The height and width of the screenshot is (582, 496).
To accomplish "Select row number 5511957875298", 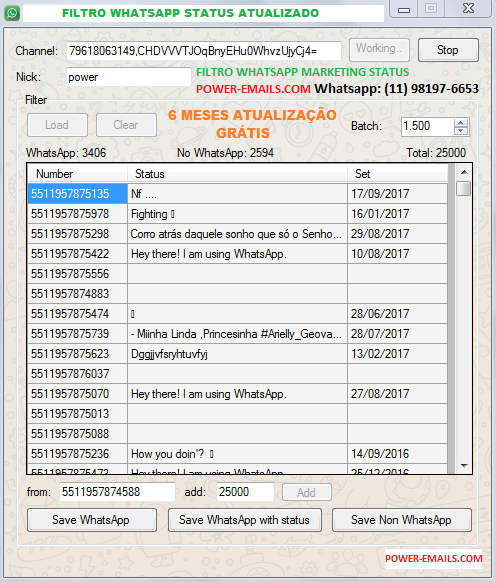I will (78, 233).
